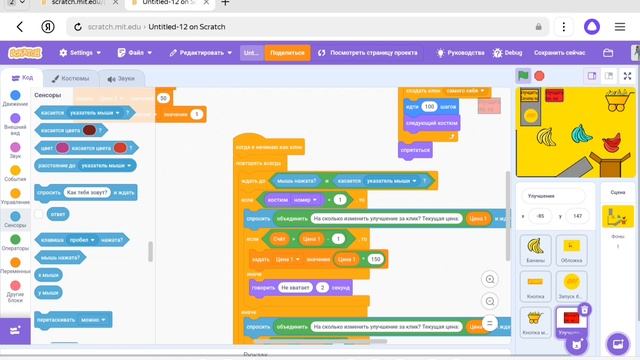Select the Обложка sprite
The image size is (640, 360).
[x=571, y=250]
